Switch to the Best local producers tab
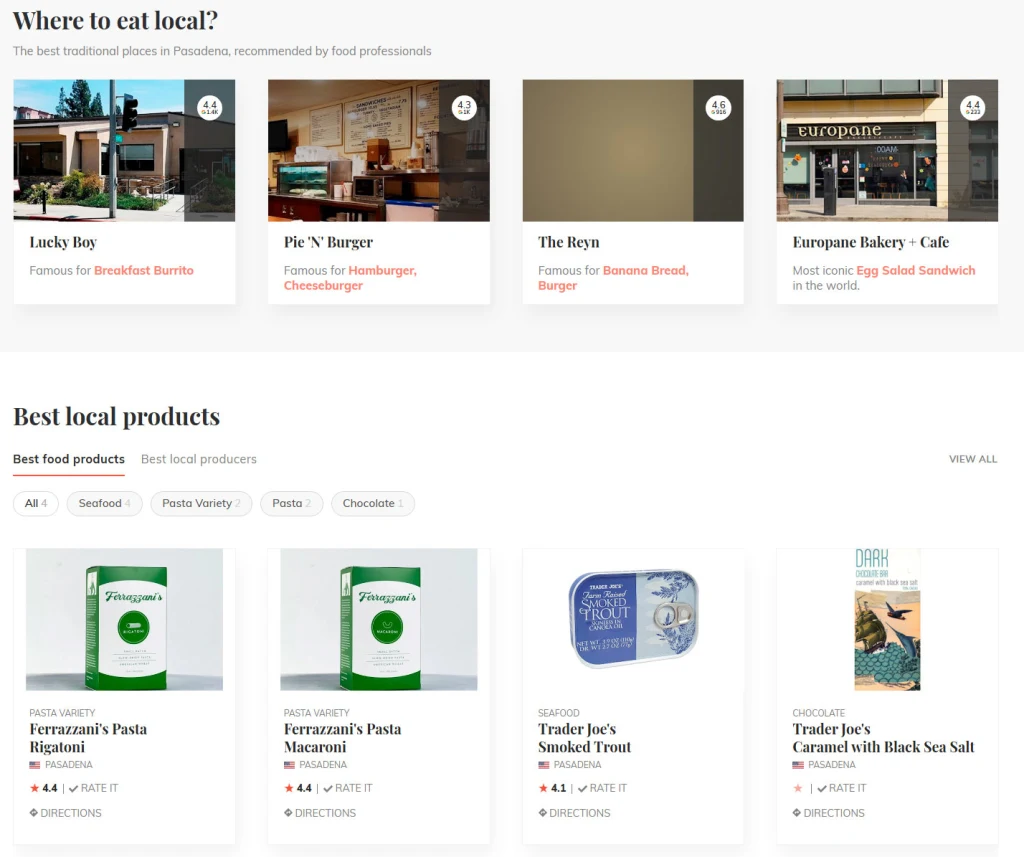1024x857 pixels. point(199,459)
